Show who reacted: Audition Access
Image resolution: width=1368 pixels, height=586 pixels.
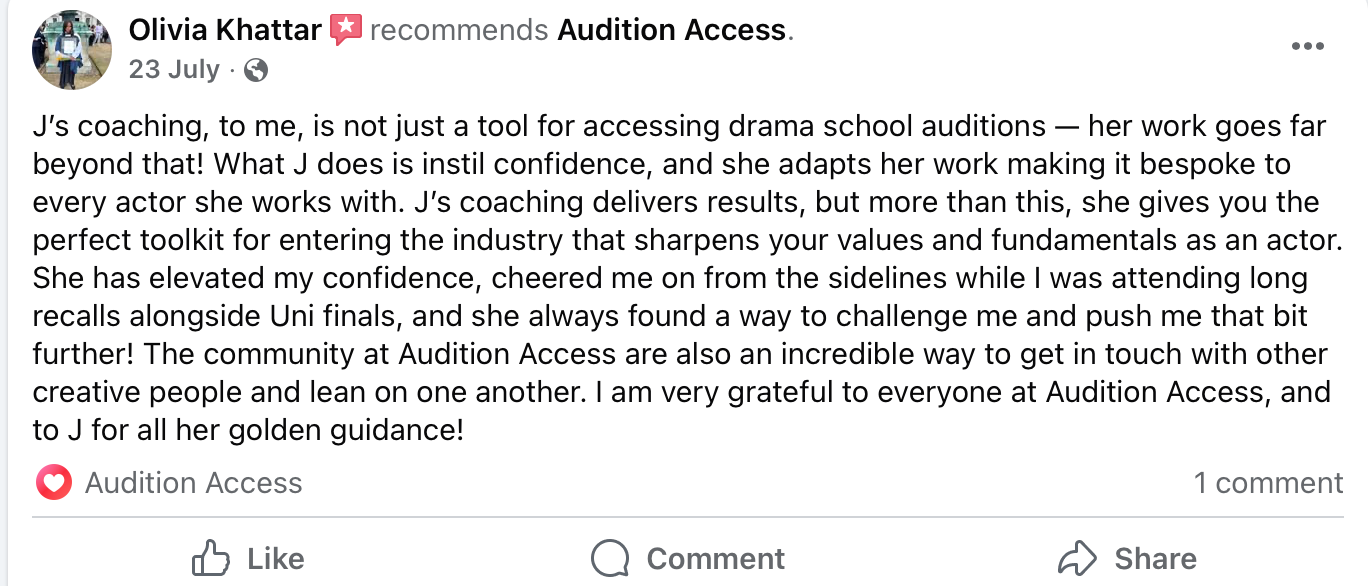tap(193, 484)
